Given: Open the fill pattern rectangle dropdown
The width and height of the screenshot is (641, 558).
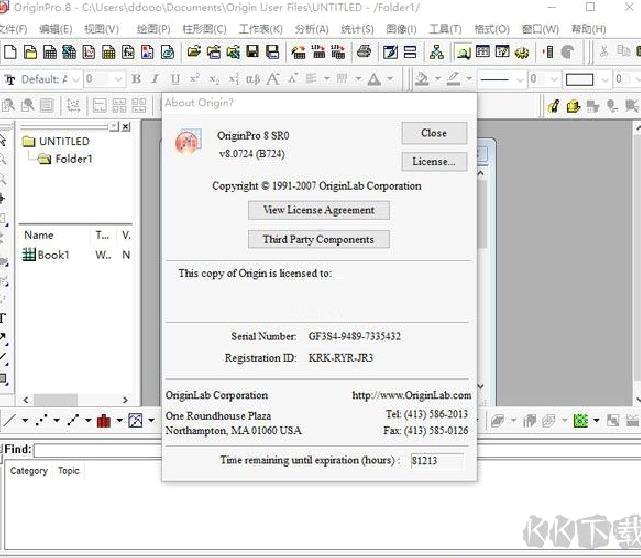Looking at the screenshot, I should 605,79.
